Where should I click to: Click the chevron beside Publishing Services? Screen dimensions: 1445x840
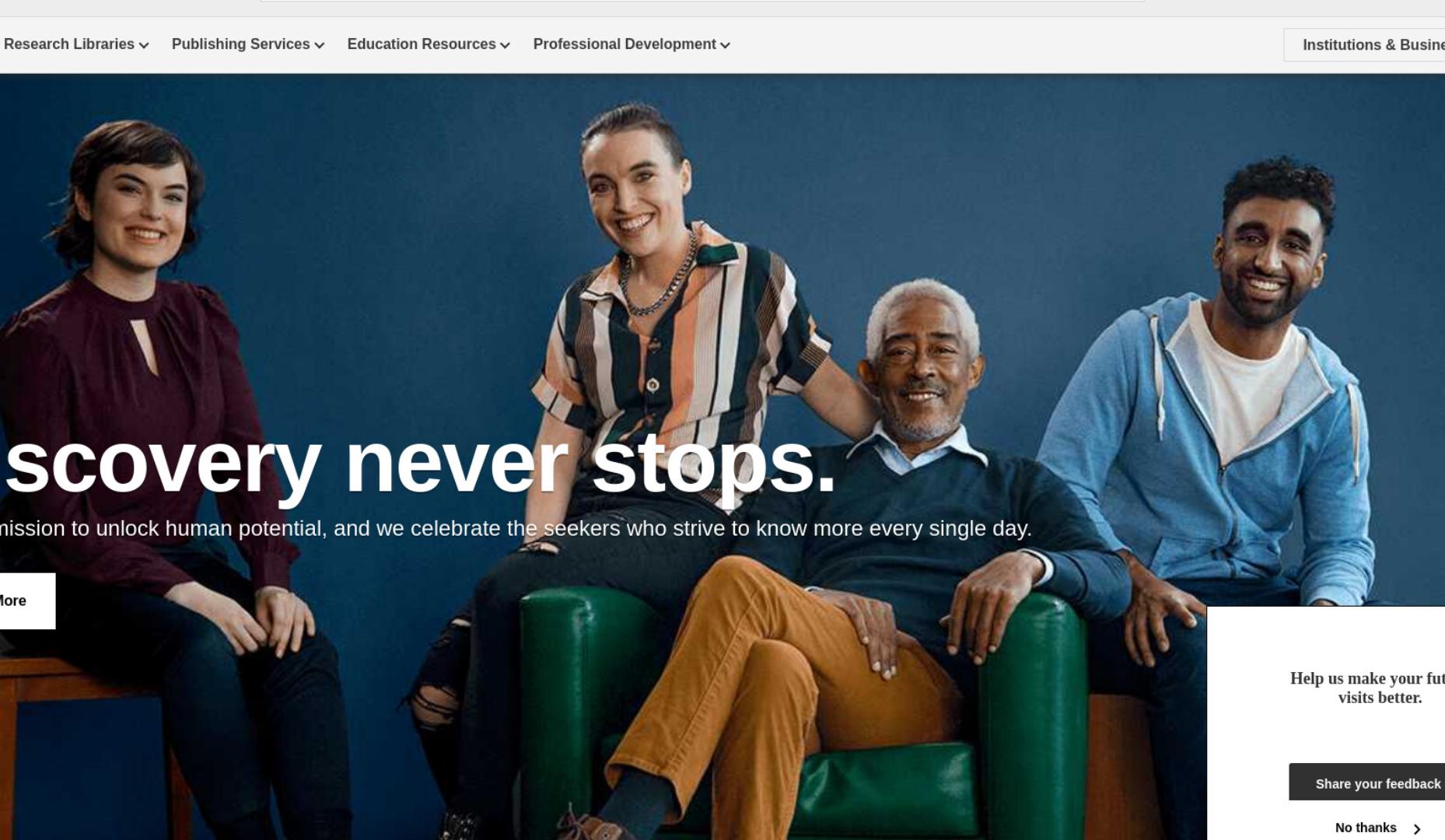pyautogui.click(x=320, y=46)
